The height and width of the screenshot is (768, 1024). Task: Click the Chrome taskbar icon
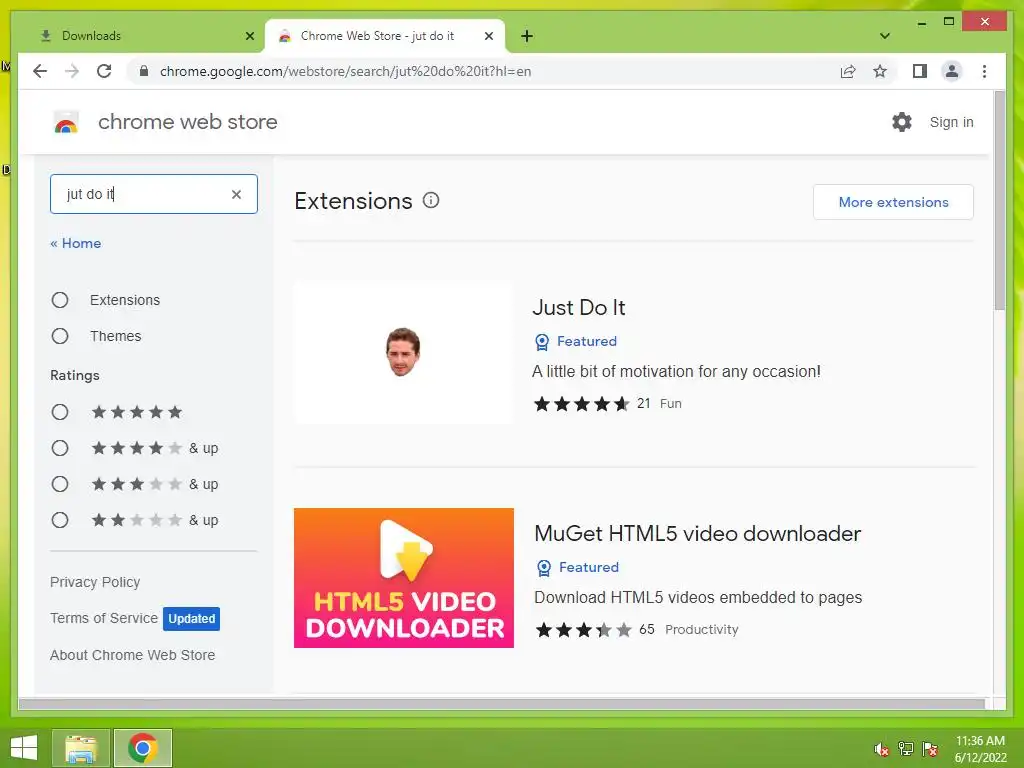point(143,748)
